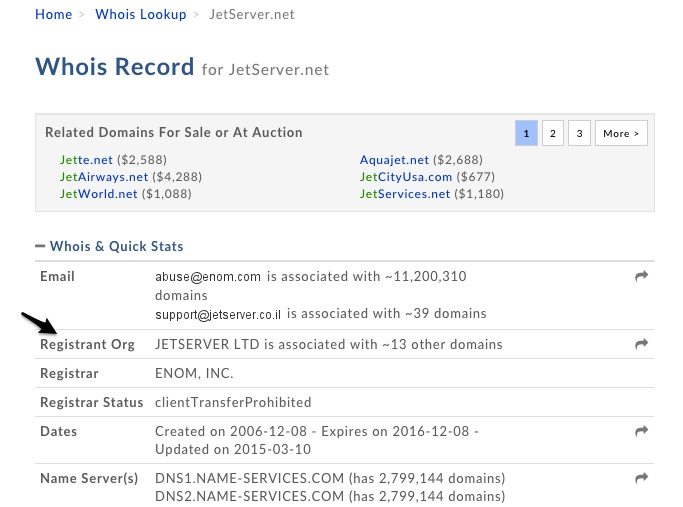
Task: Select the JetServer.net breadcrumb text
Action: click(x=252, y=14)
